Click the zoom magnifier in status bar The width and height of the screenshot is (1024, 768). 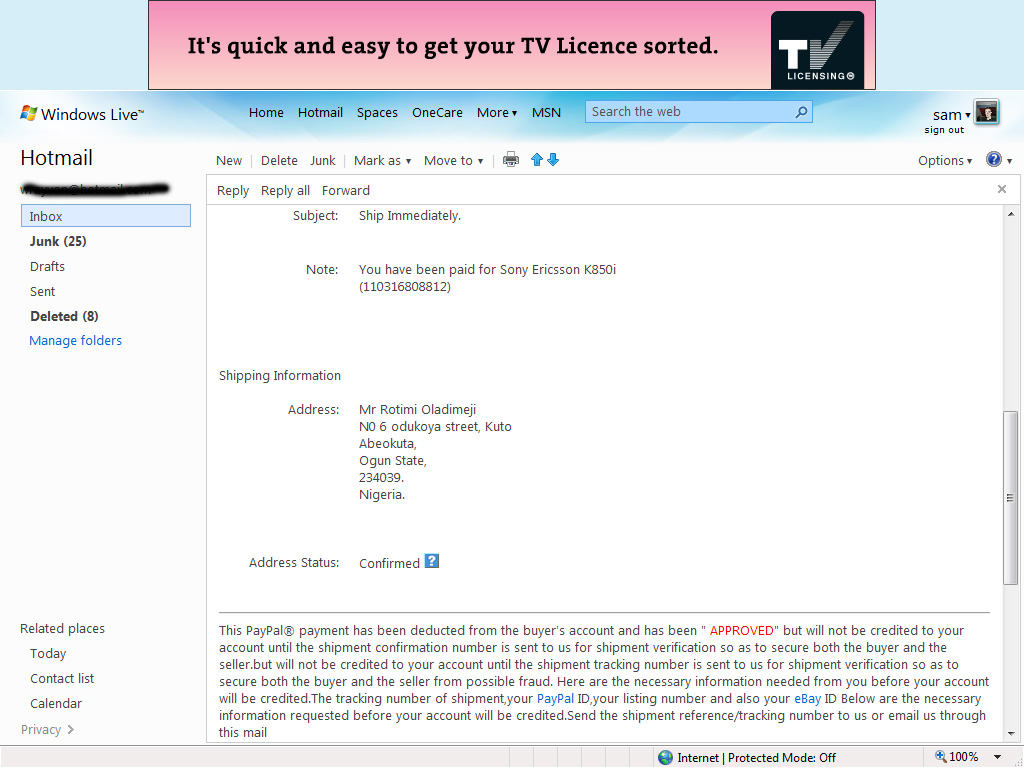click(940, 756)
